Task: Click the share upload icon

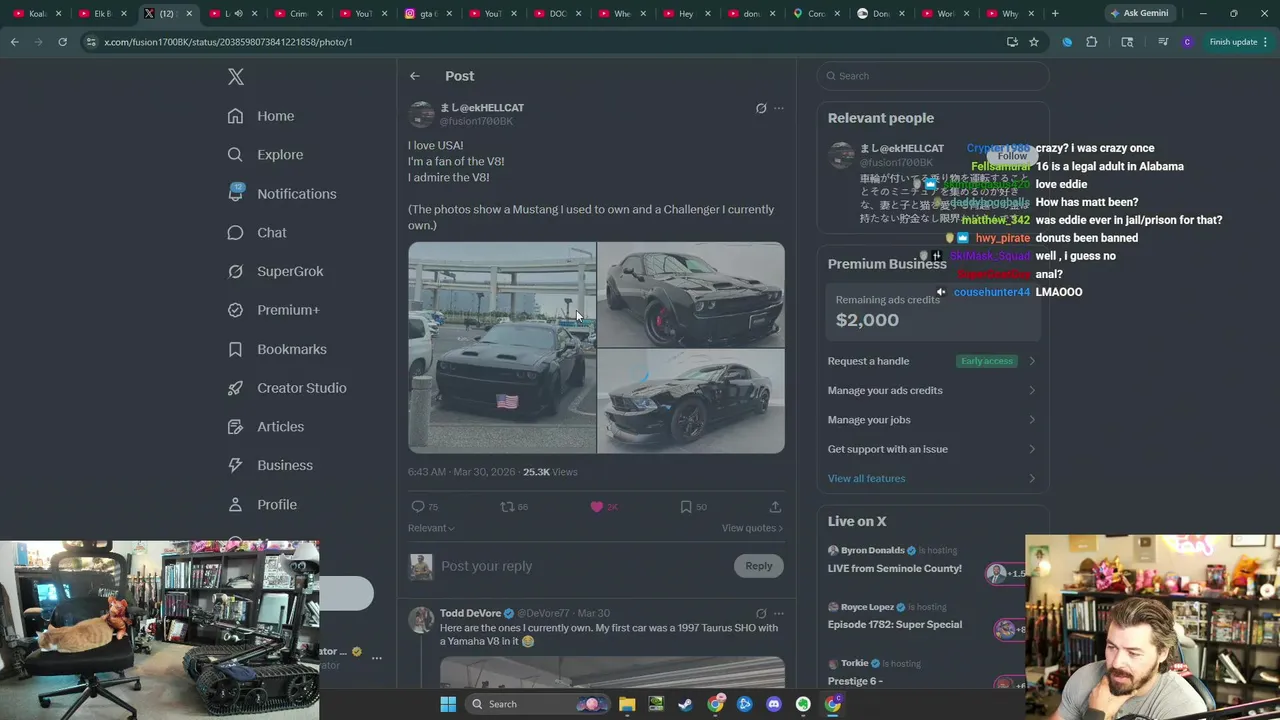Action: pos(775,507)
